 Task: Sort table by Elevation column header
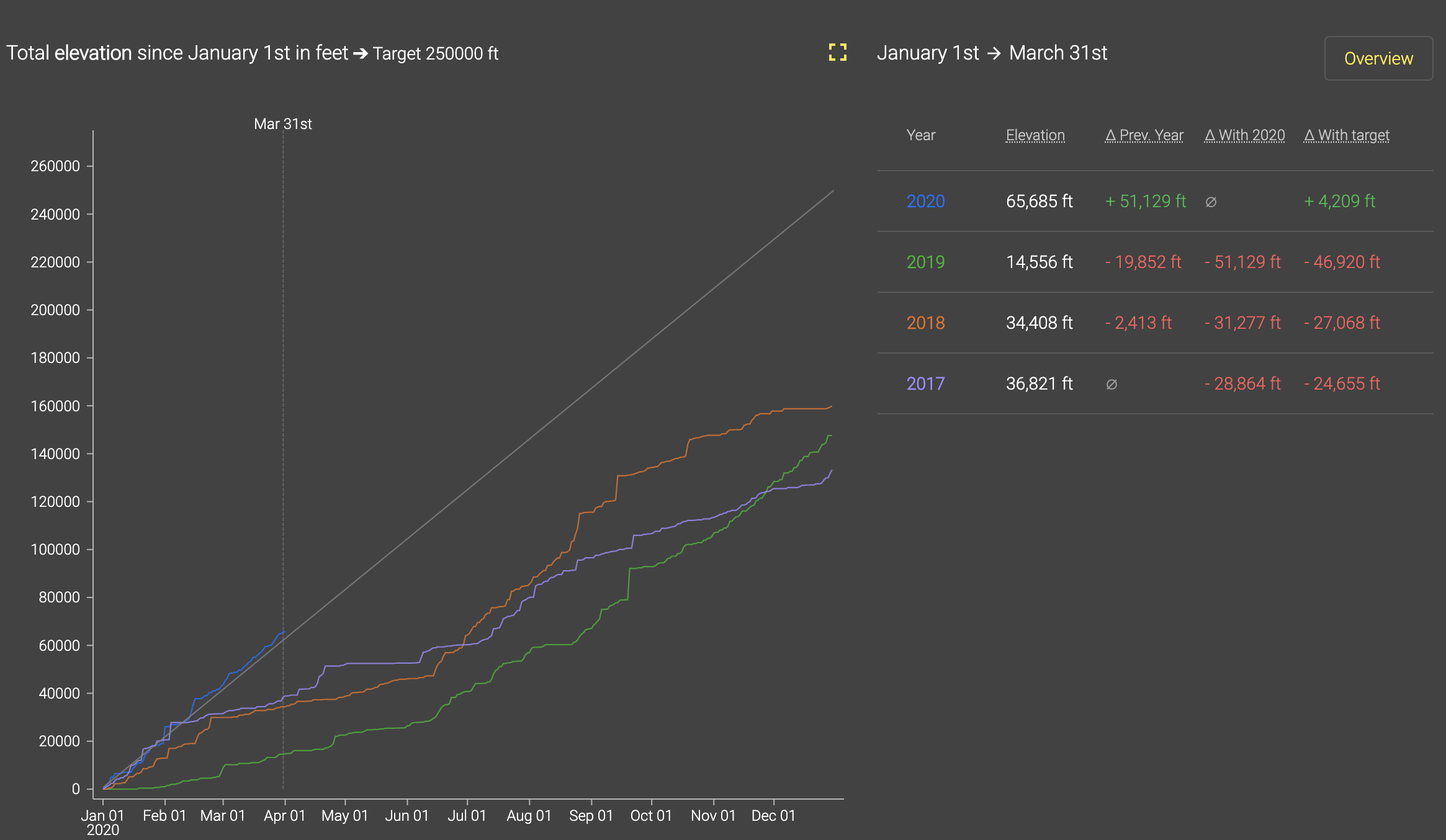1035,135
